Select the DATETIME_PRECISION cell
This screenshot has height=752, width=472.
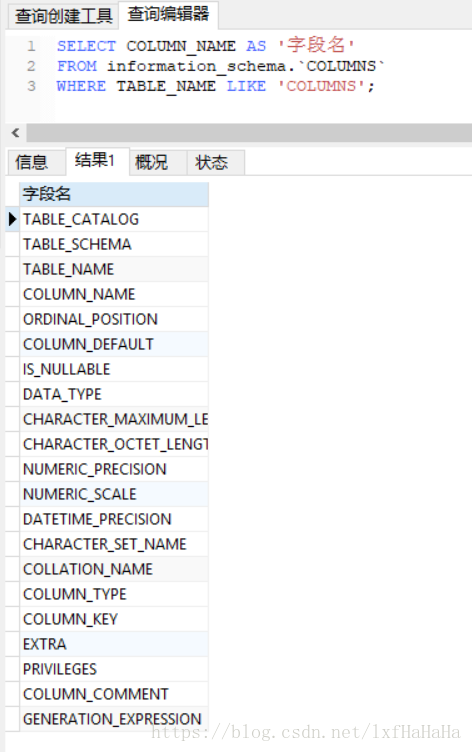tap(114, 519)
